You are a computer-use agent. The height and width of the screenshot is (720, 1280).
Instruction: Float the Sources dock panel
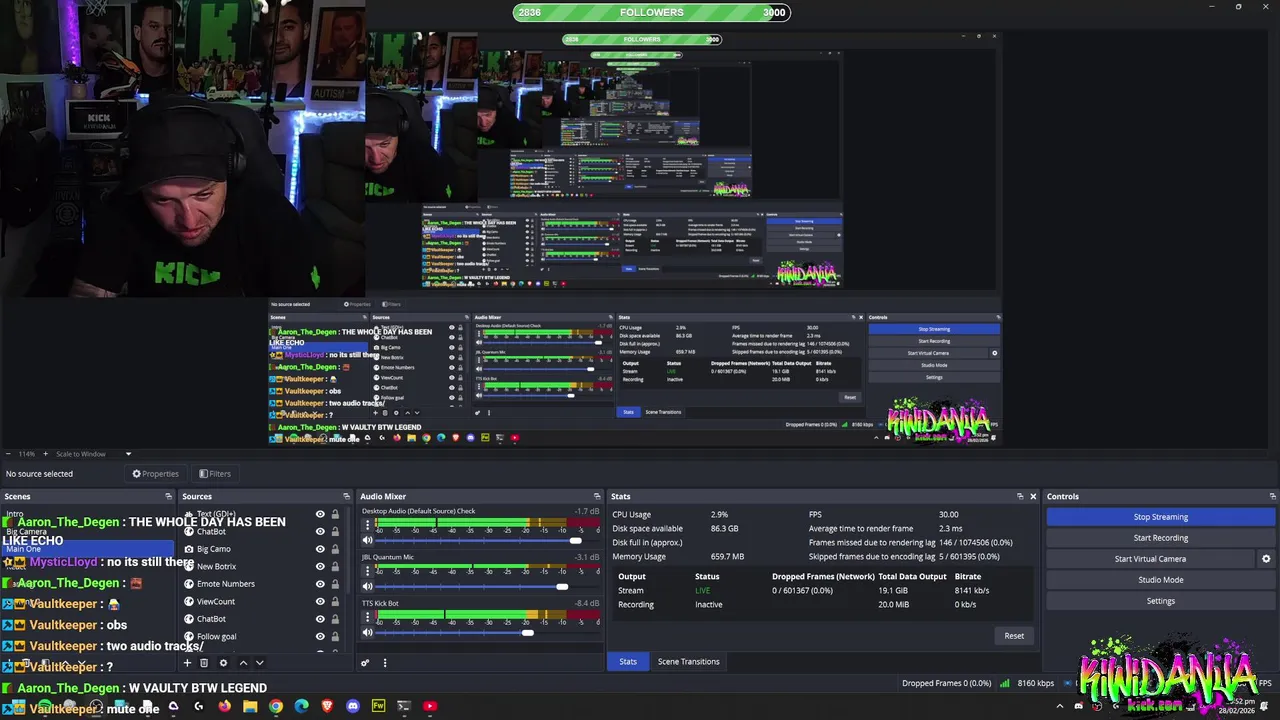pos(346,496)
